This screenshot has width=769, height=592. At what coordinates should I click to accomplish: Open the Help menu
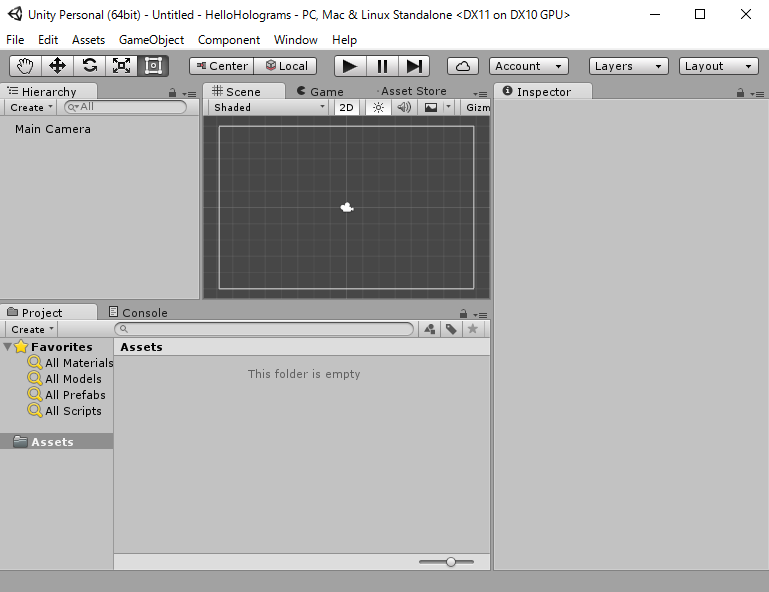pos(344,40)
